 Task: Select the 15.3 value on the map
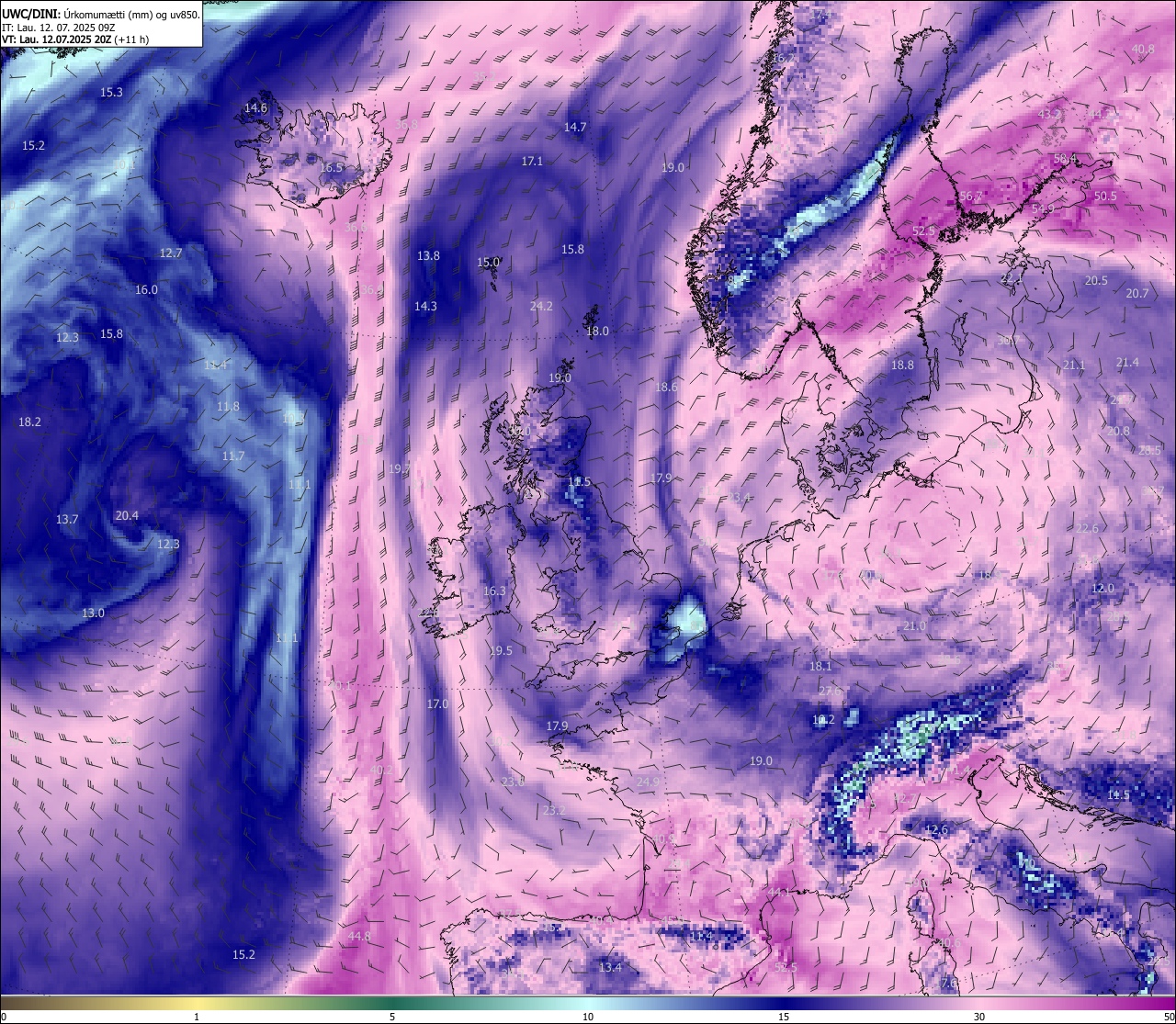pos(111,92)
